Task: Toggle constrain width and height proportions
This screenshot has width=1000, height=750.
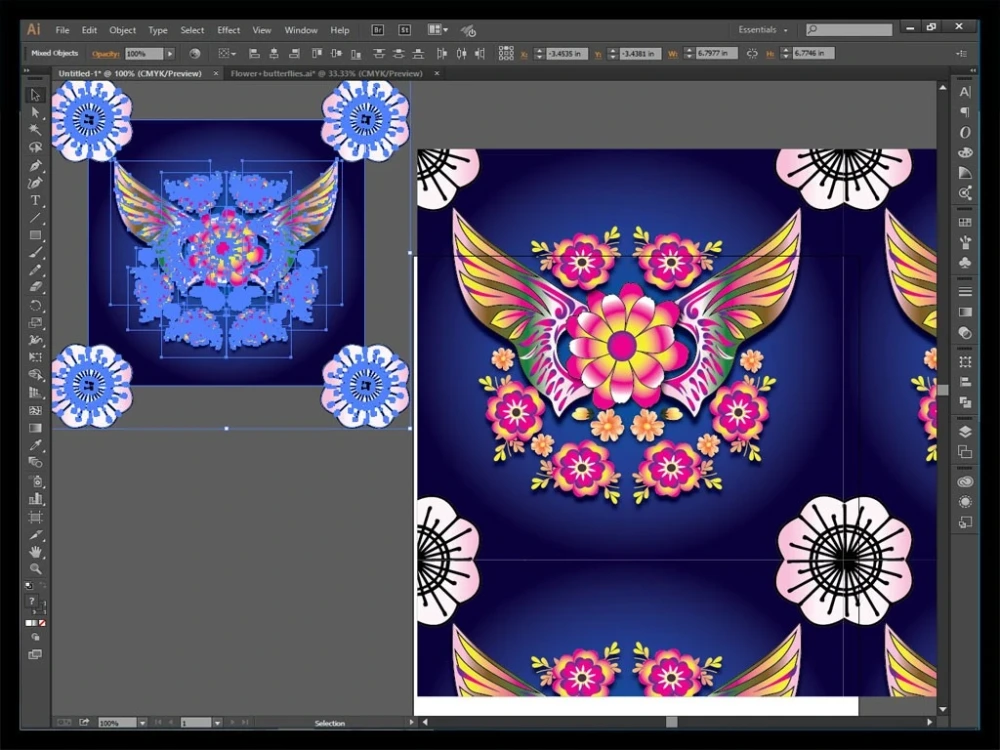Action: click(752, 54)
